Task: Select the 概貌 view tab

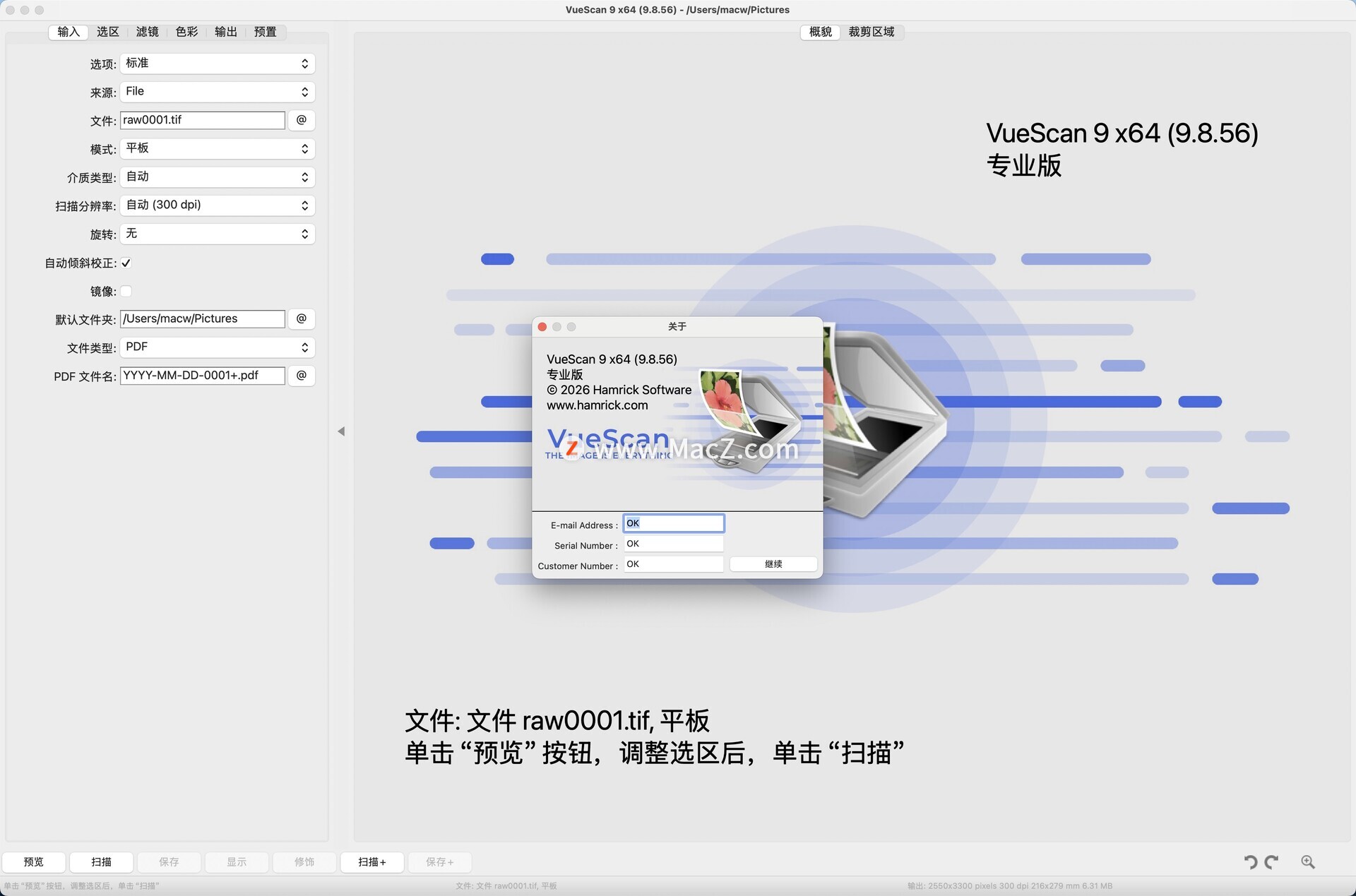Action: tap(821, 32)
